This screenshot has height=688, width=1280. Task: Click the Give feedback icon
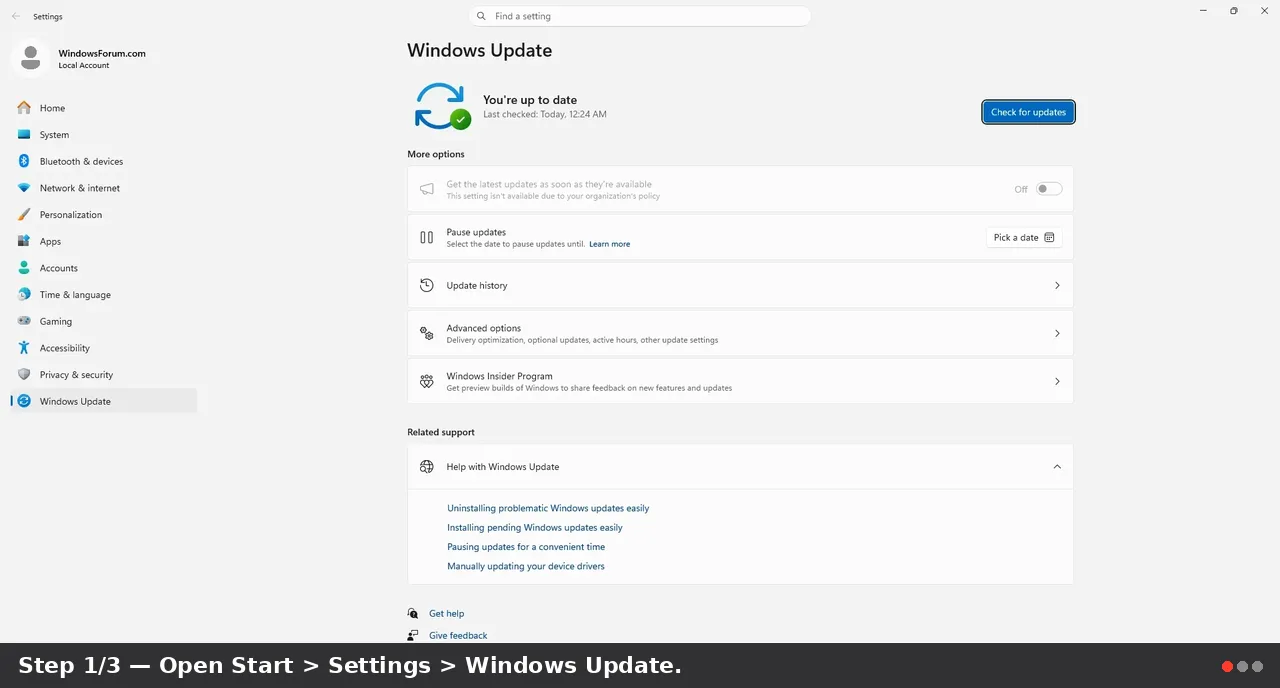point(413,636)
